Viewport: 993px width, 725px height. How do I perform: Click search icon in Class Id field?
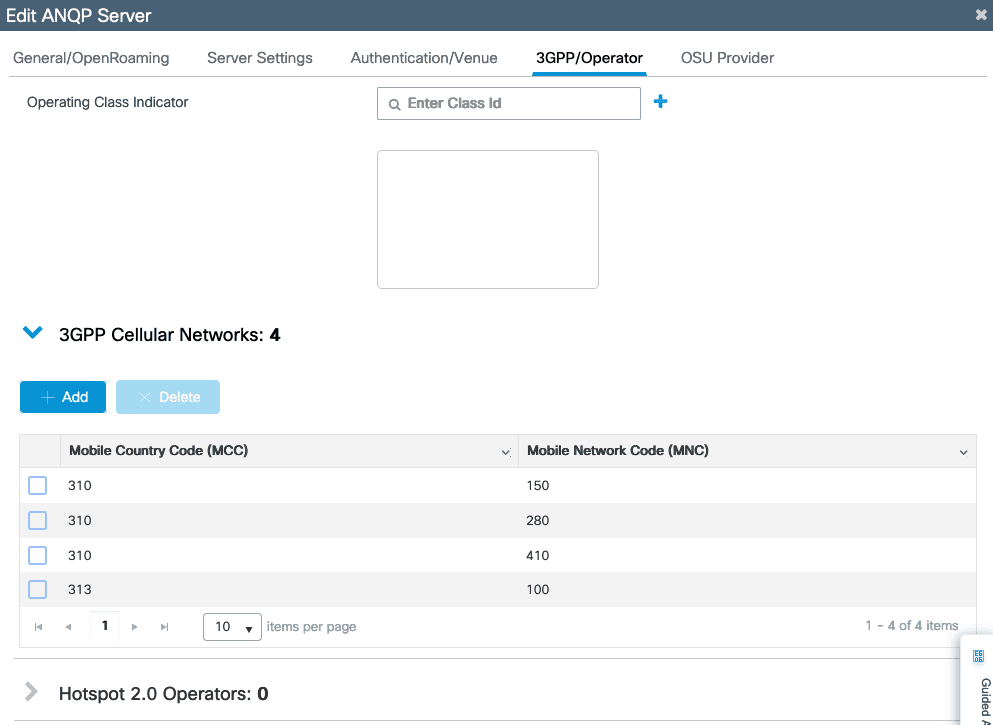point(393,104)
